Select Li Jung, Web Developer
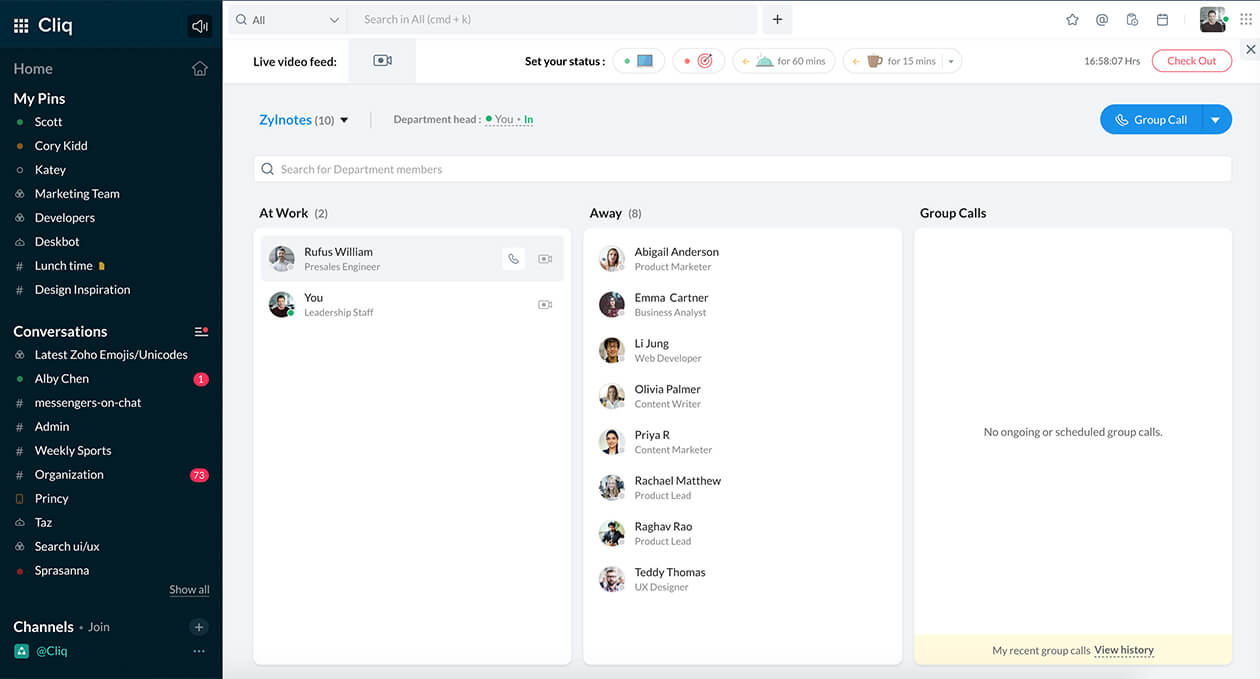The width and height of the screenshot is (1260, 679). pos(742,350)
